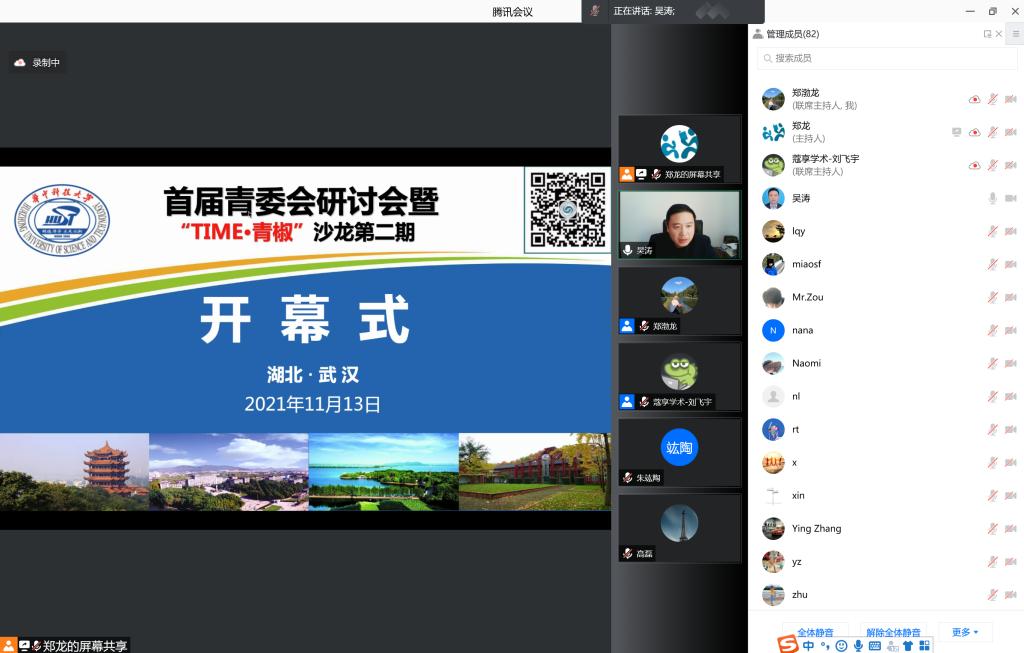Select member Ying Zhang in the list

(816, 528)
